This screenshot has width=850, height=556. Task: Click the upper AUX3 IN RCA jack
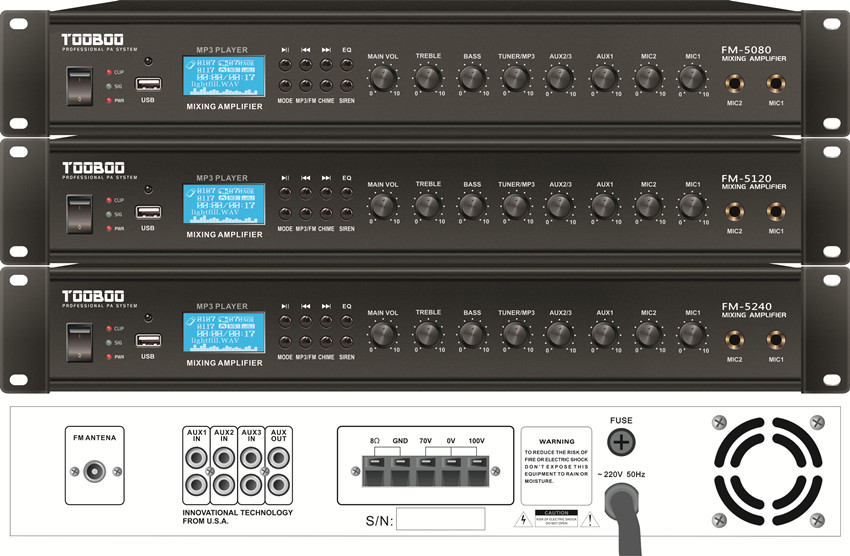[251, 458]
